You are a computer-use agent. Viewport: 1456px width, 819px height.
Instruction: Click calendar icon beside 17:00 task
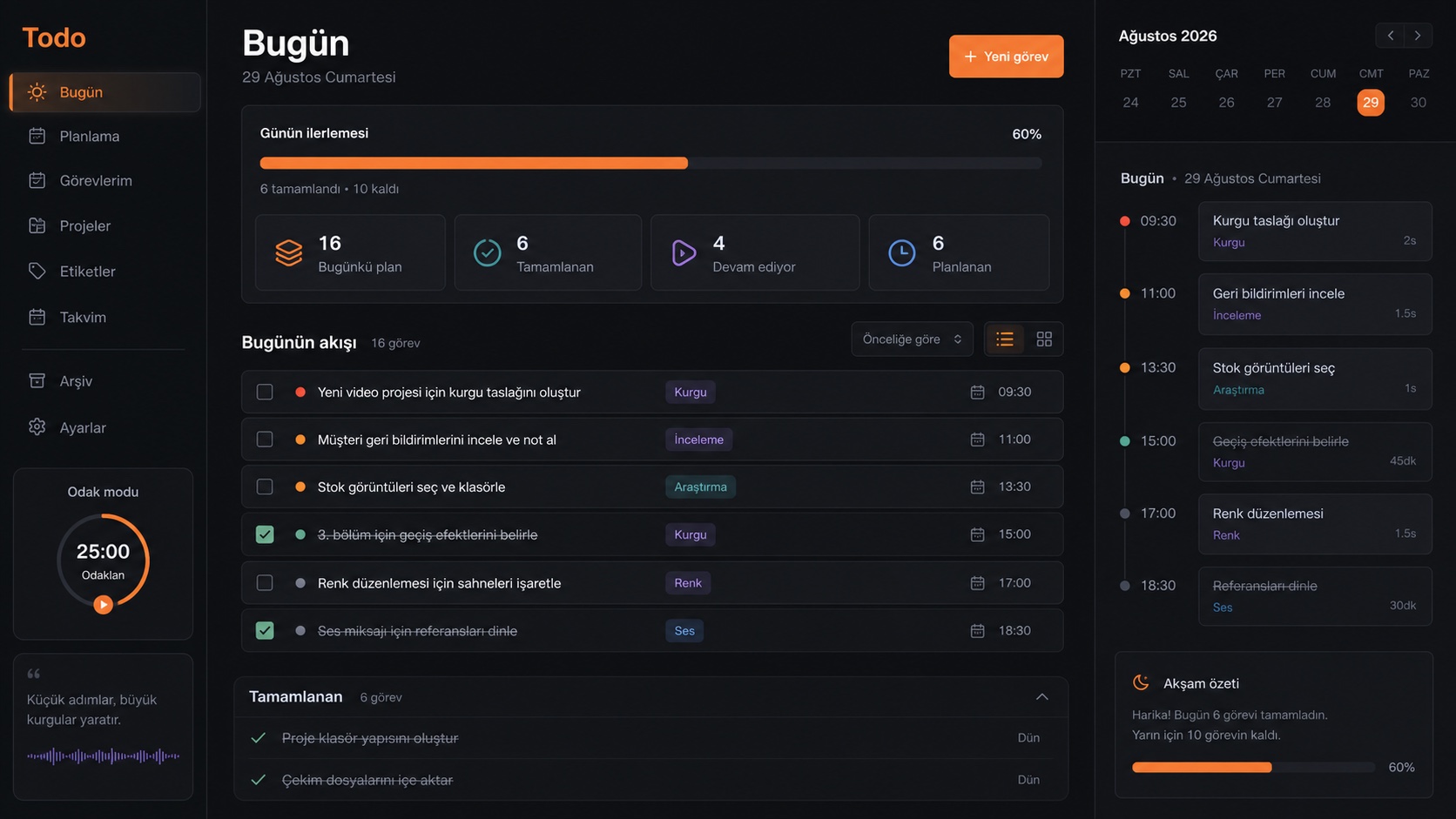tap(977, 583)
